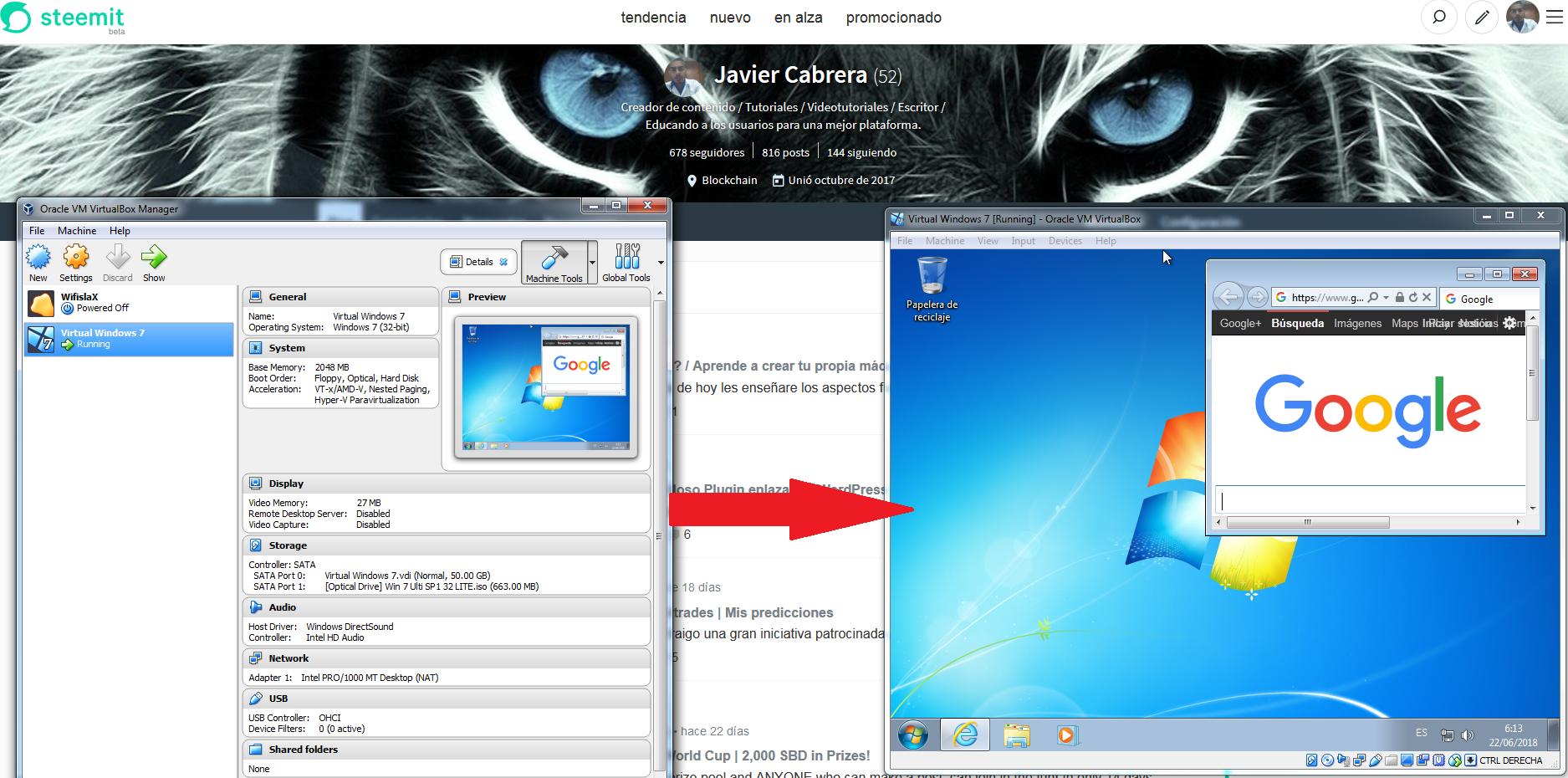Click the optical drive status bar icon

tap(1327, 760)
